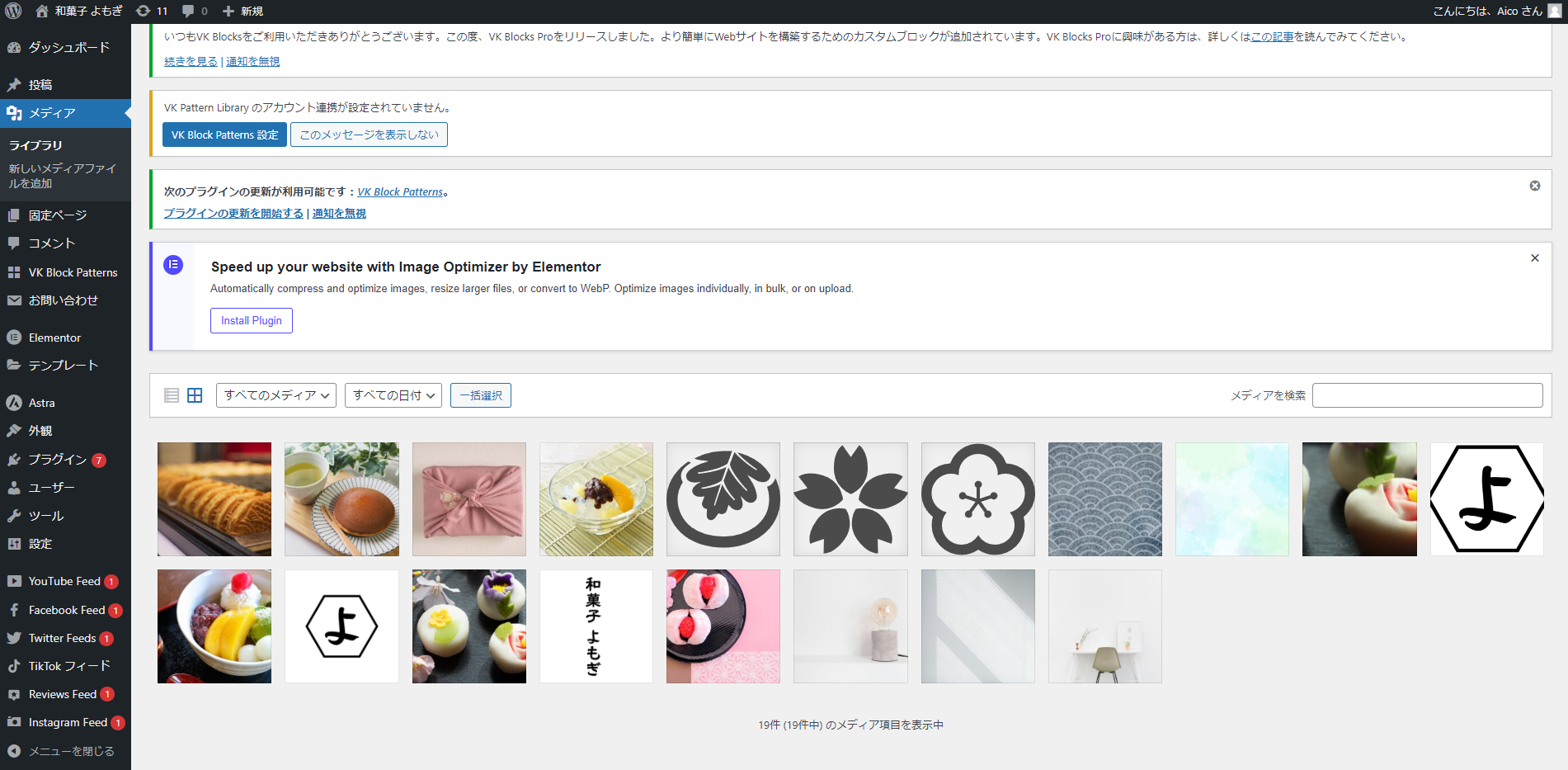
Task: Focus the メディアを検索 search field
Action: tap(1428, 395)
